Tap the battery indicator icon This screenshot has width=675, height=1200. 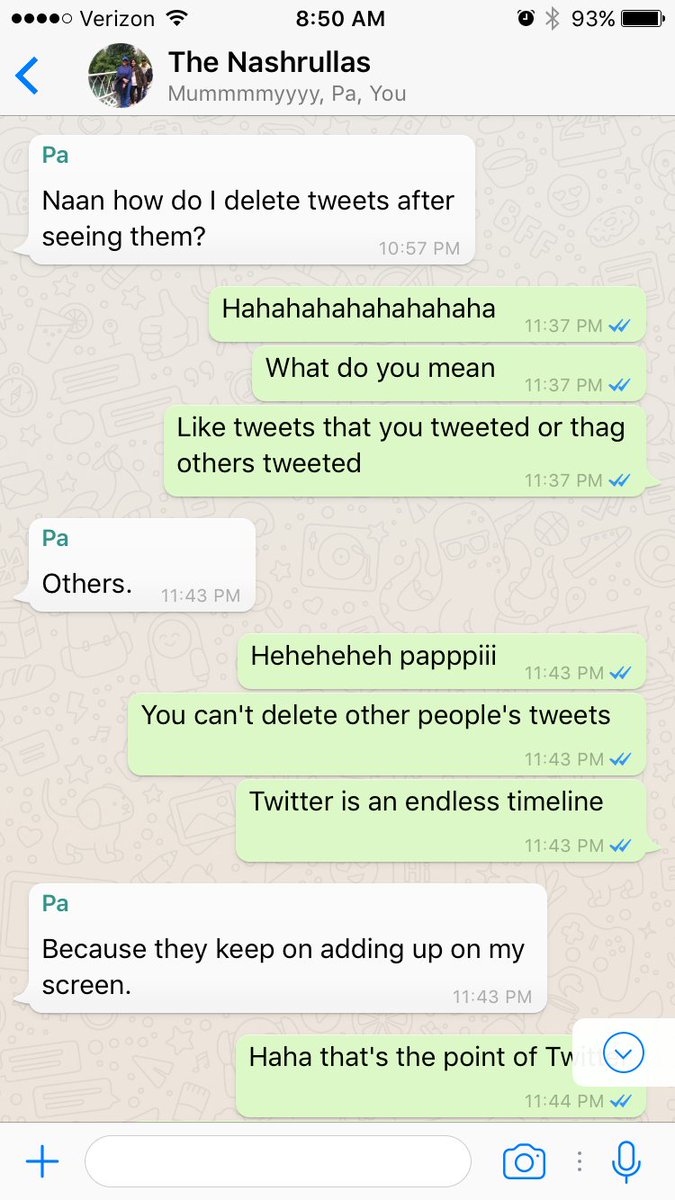(x=639, y=18)
